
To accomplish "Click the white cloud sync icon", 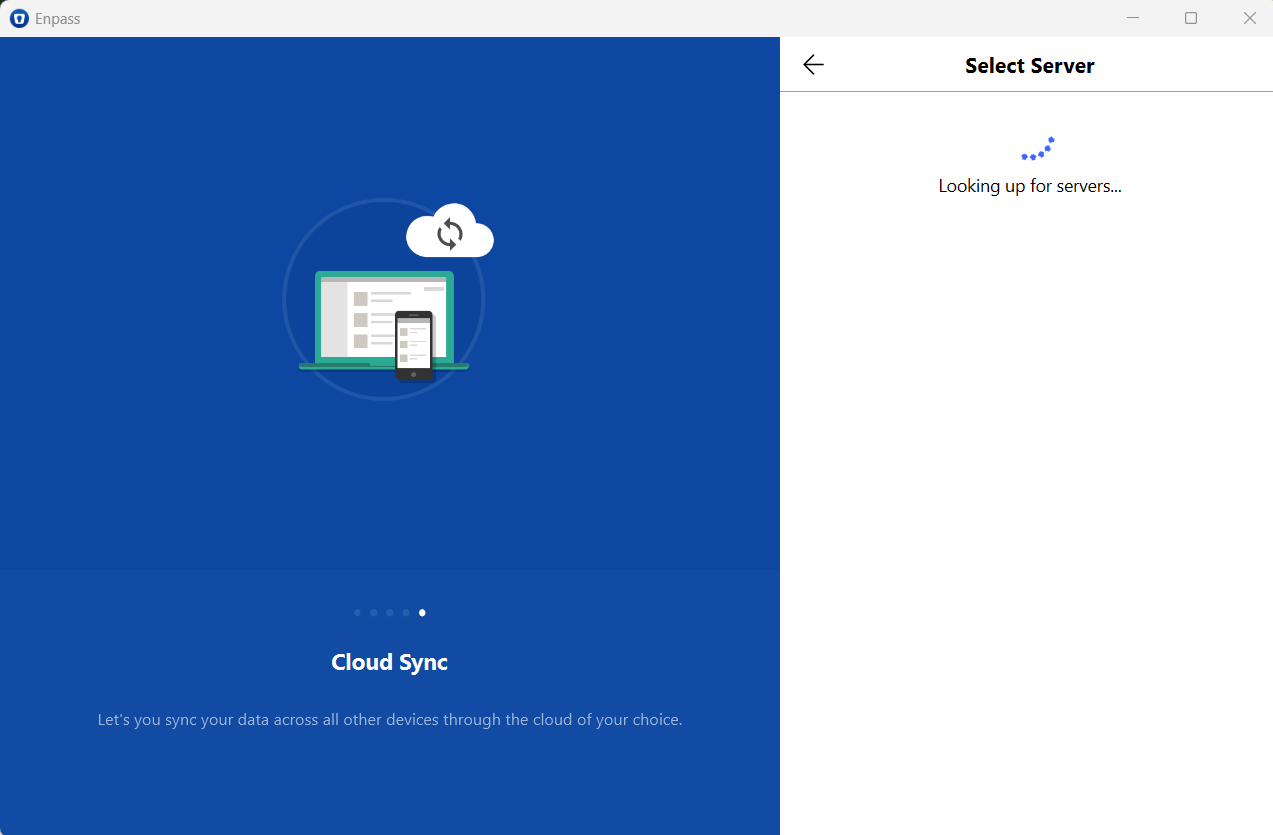I will click(x=449, y=232).
